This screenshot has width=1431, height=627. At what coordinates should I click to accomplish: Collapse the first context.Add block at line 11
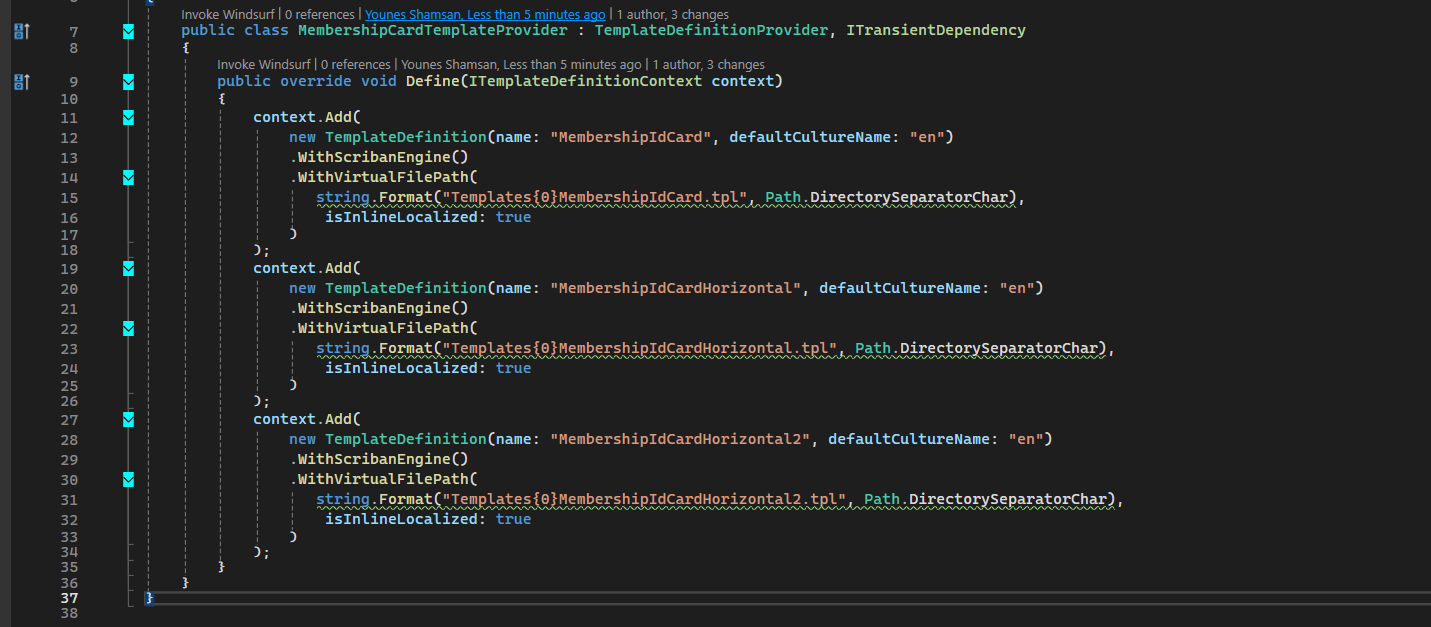click(128, 118)
